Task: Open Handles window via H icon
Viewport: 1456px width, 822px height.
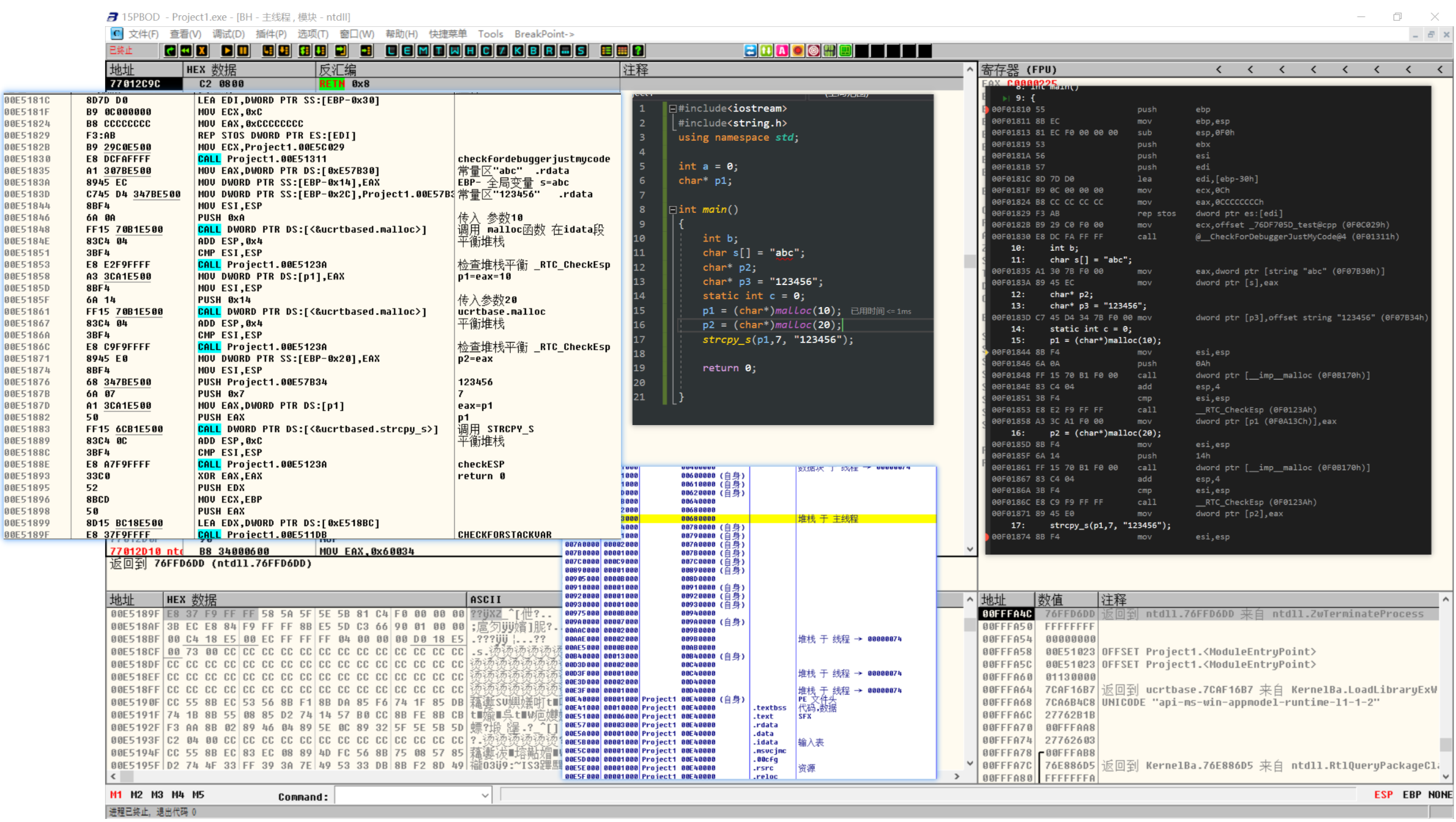Action: coord(470,51)
